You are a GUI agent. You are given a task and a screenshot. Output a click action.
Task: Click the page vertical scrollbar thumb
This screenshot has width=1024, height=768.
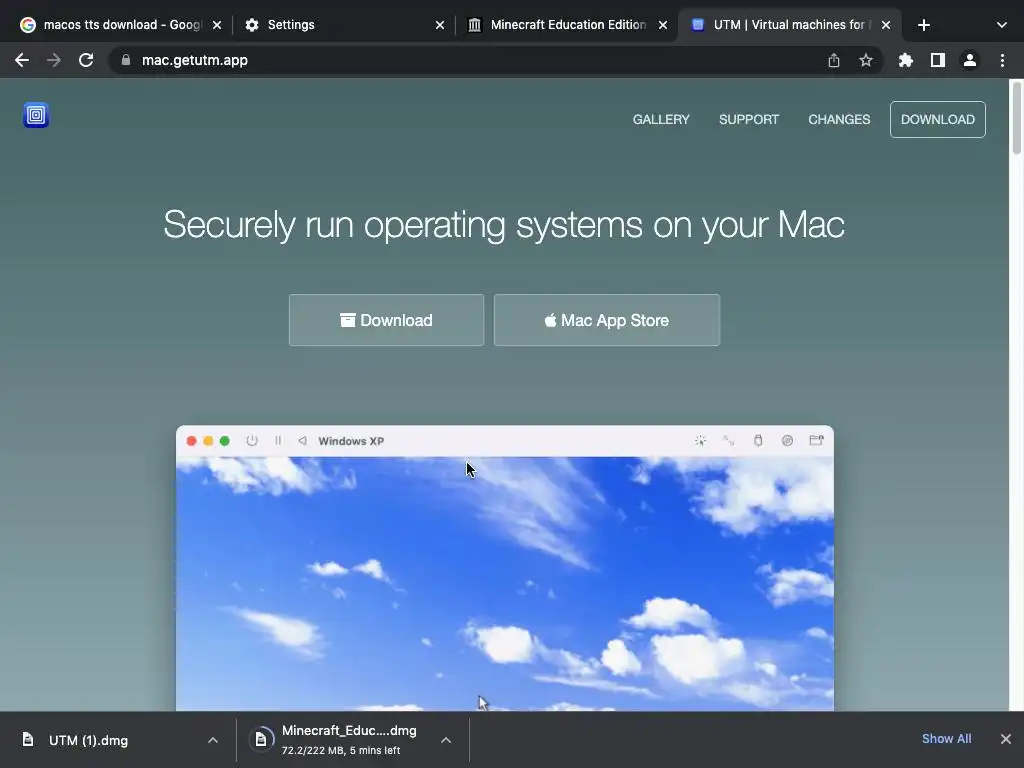pos(1016,118)
